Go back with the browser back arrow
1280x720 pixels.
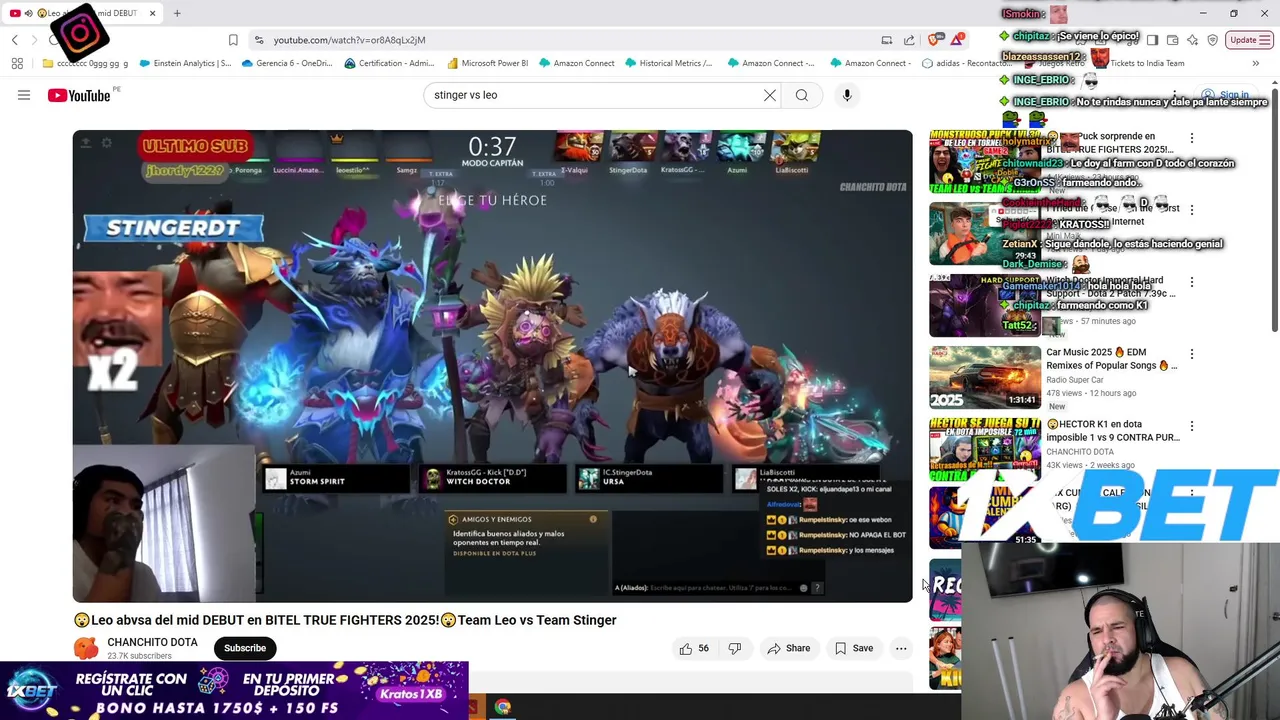coord(15,40)
